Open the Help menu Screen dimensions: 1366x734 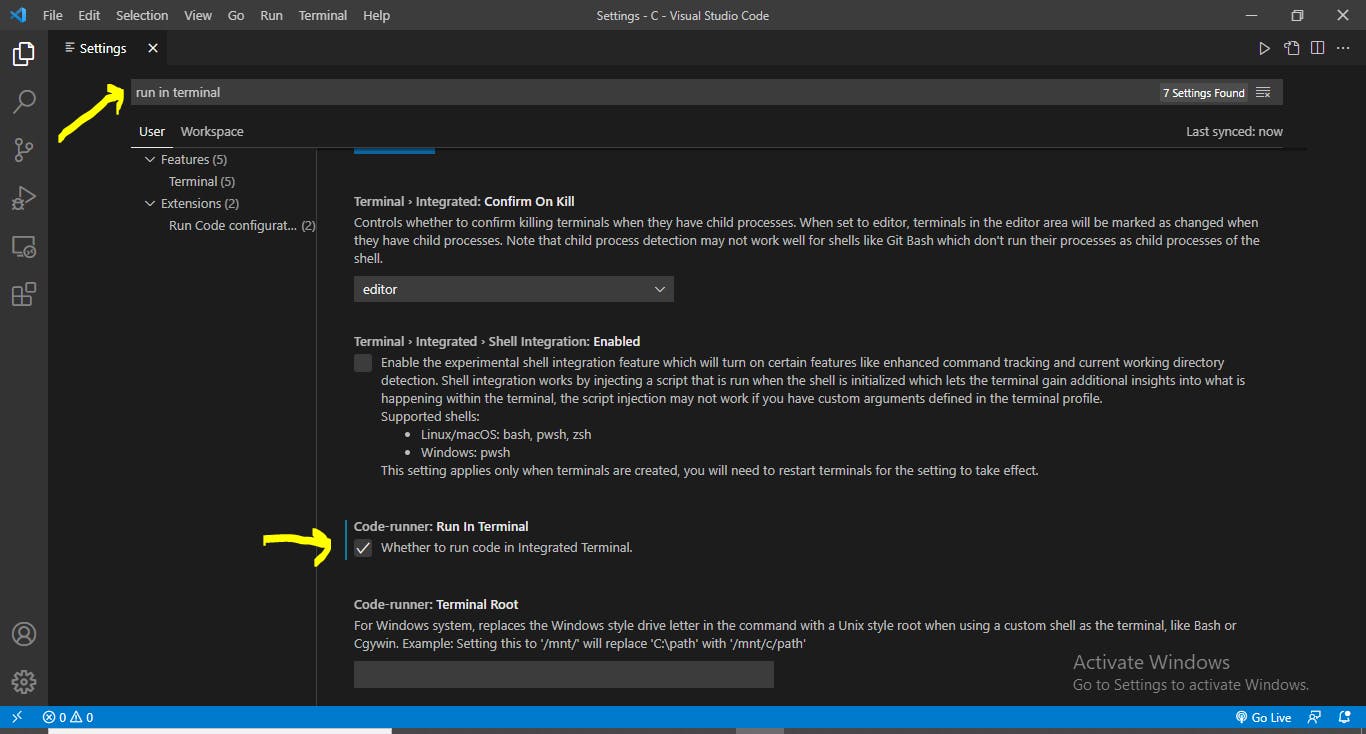click(377, 15)
